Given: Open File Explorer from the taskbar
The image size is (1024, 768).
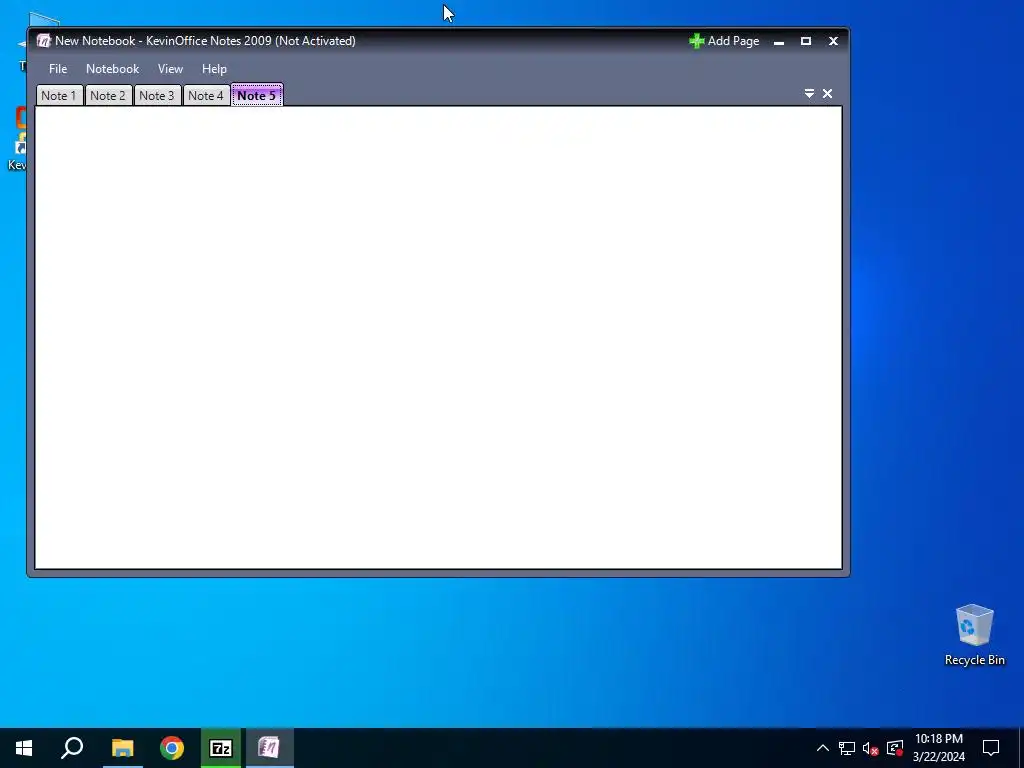Looking at the screenshot, I should tap(122, 748).
